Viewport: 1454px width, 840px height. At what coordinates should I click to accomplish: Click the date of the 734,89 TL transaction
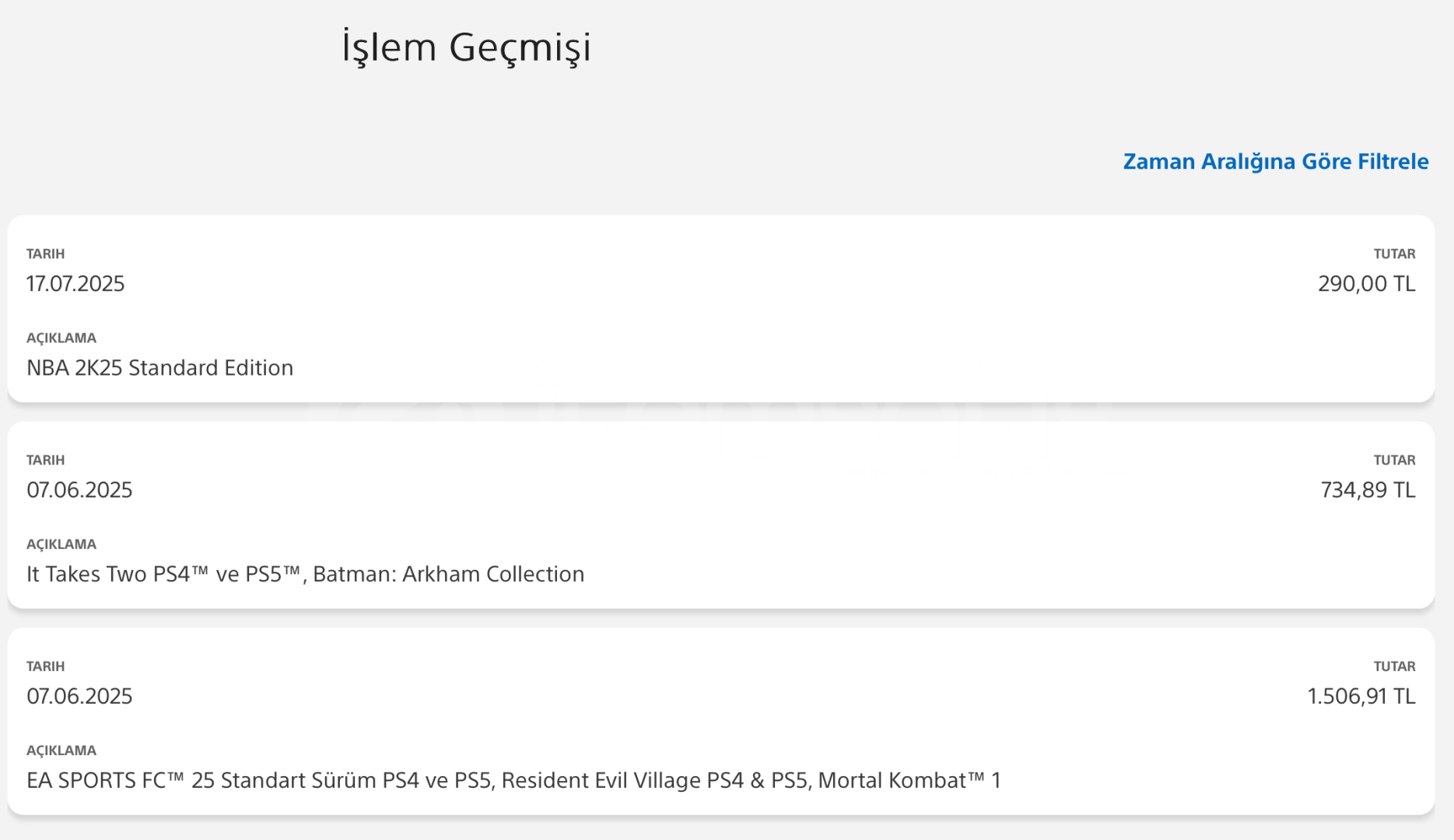pyautogui.click(x=79, y=490)
